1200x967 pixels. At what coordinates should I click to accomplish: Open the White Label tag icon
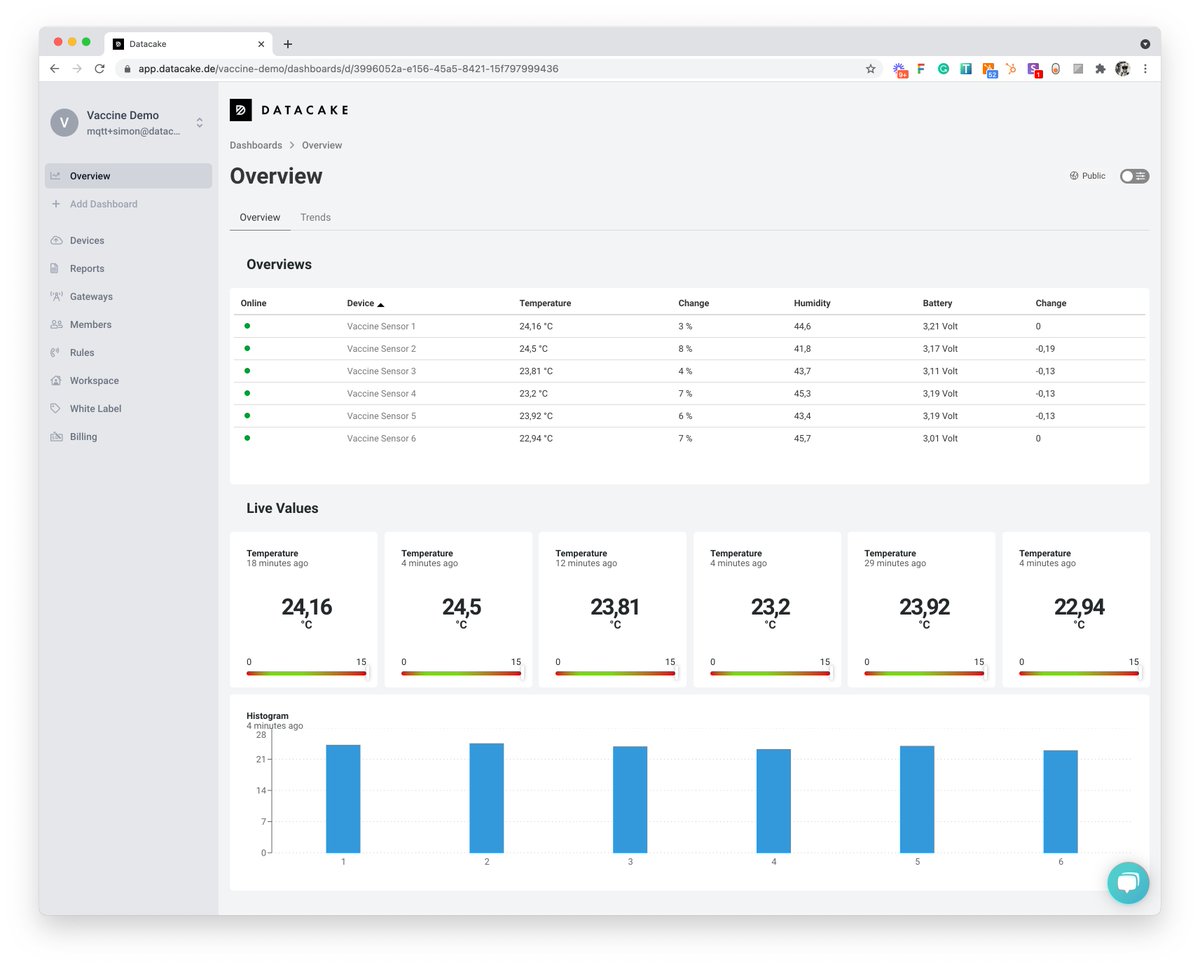[56, 409]
